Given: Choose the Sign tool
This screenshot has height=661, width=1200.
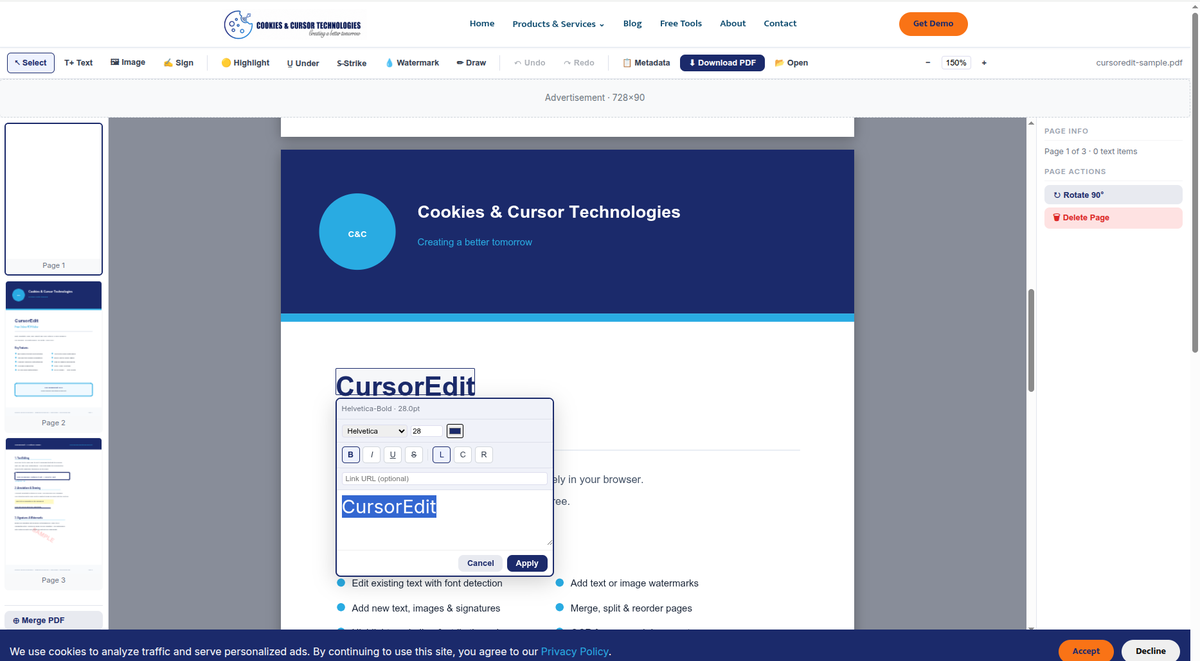Looking at the screenshot, I should click(179, 63).
